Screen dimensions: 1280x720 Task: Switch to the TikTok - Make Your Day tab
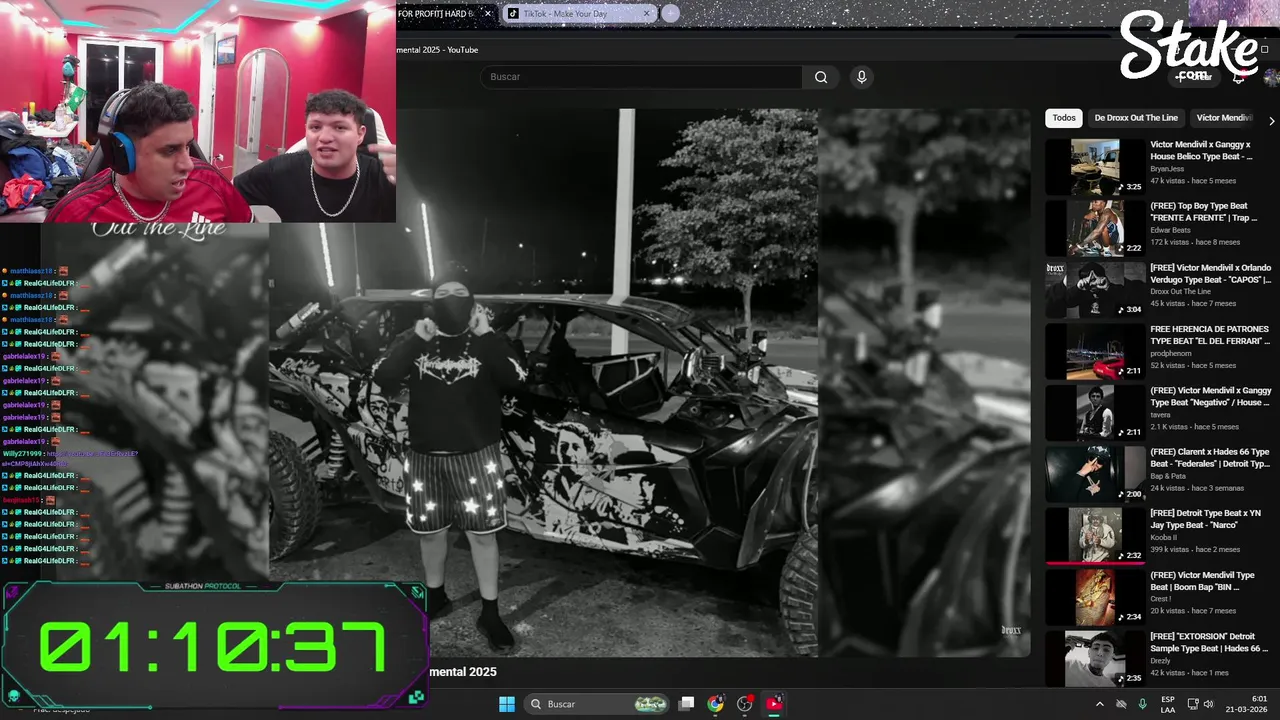click(x=578, y=13)
